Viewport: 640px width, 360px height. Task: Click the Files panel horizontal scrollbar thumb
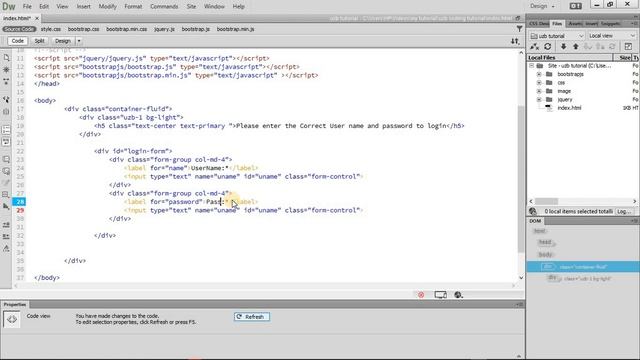(x=546, y=201)
